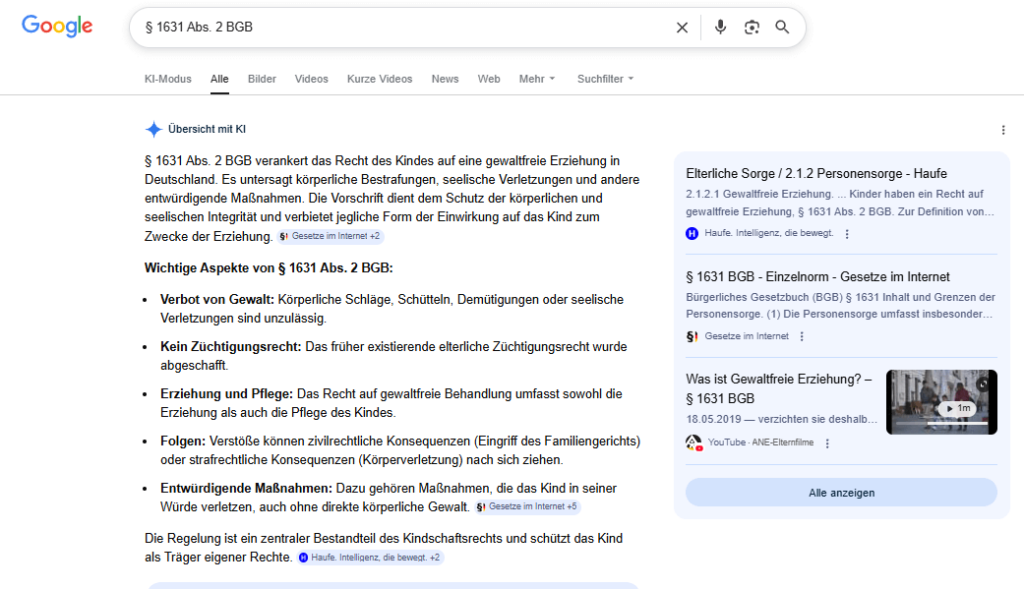Click into the search input field
1024x589 pixels.
400,27
